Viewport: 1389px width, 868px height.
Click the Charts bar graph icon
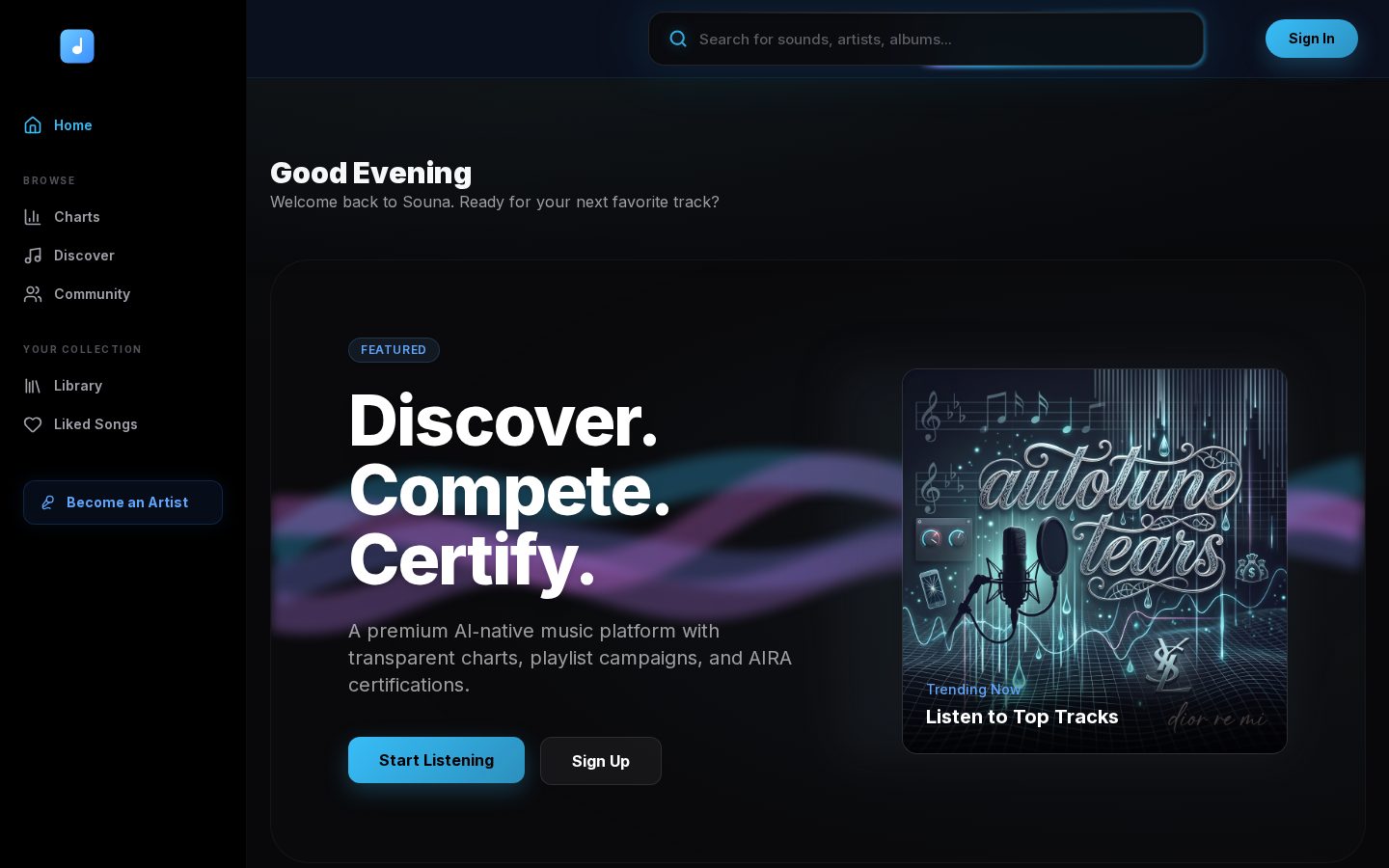33,217
